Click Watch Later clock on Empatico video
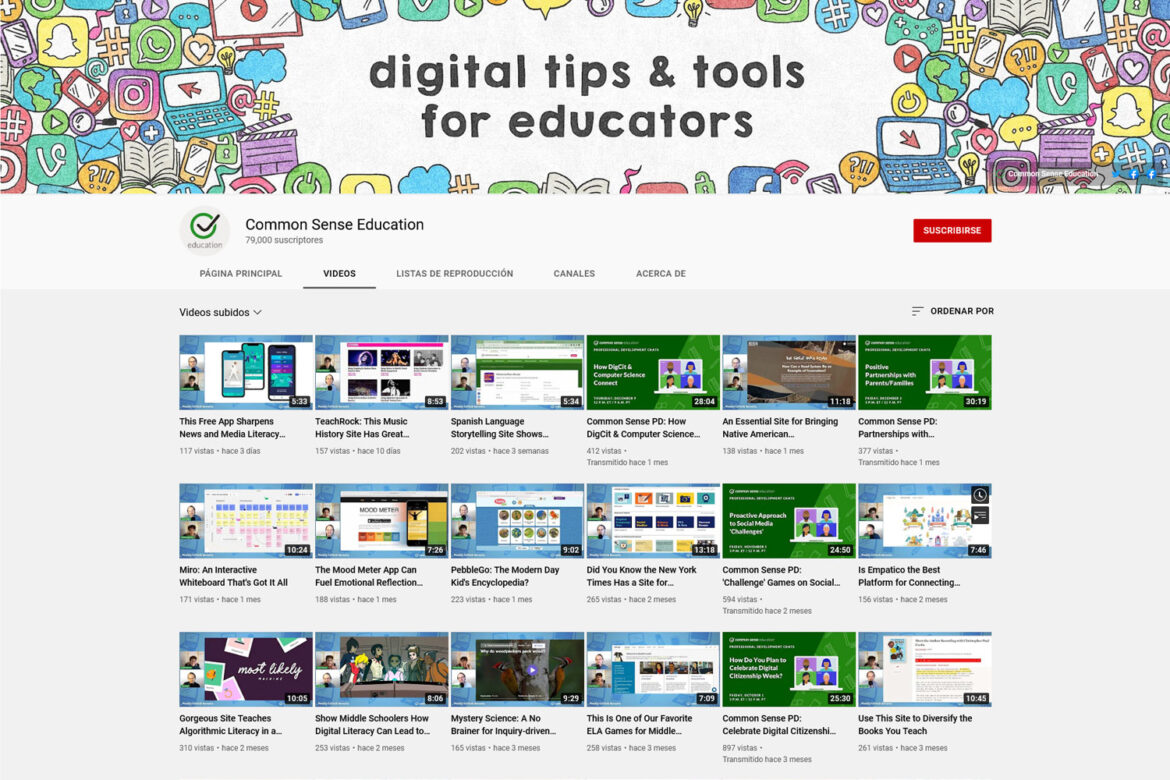Image resolution: width=1170 pixels, height=780 pixels. pyautogui.click(x=980, y=495)
